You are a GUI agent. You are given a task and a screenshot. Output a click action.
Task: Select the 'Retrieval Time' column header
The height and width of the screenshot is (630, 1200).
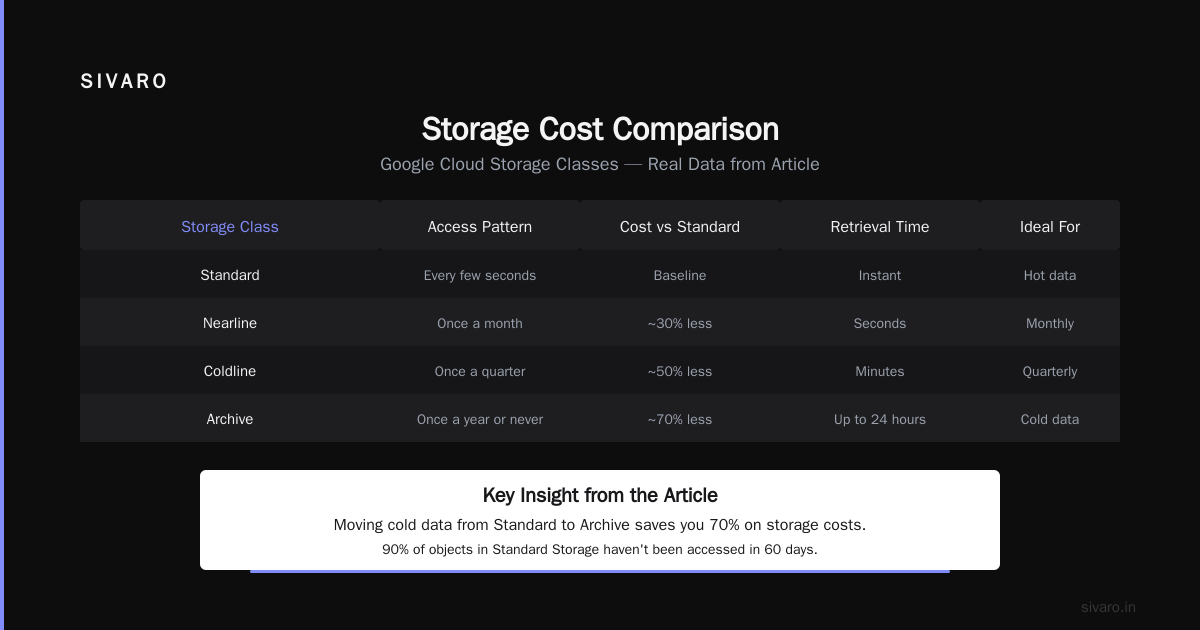tap(880, 226)
